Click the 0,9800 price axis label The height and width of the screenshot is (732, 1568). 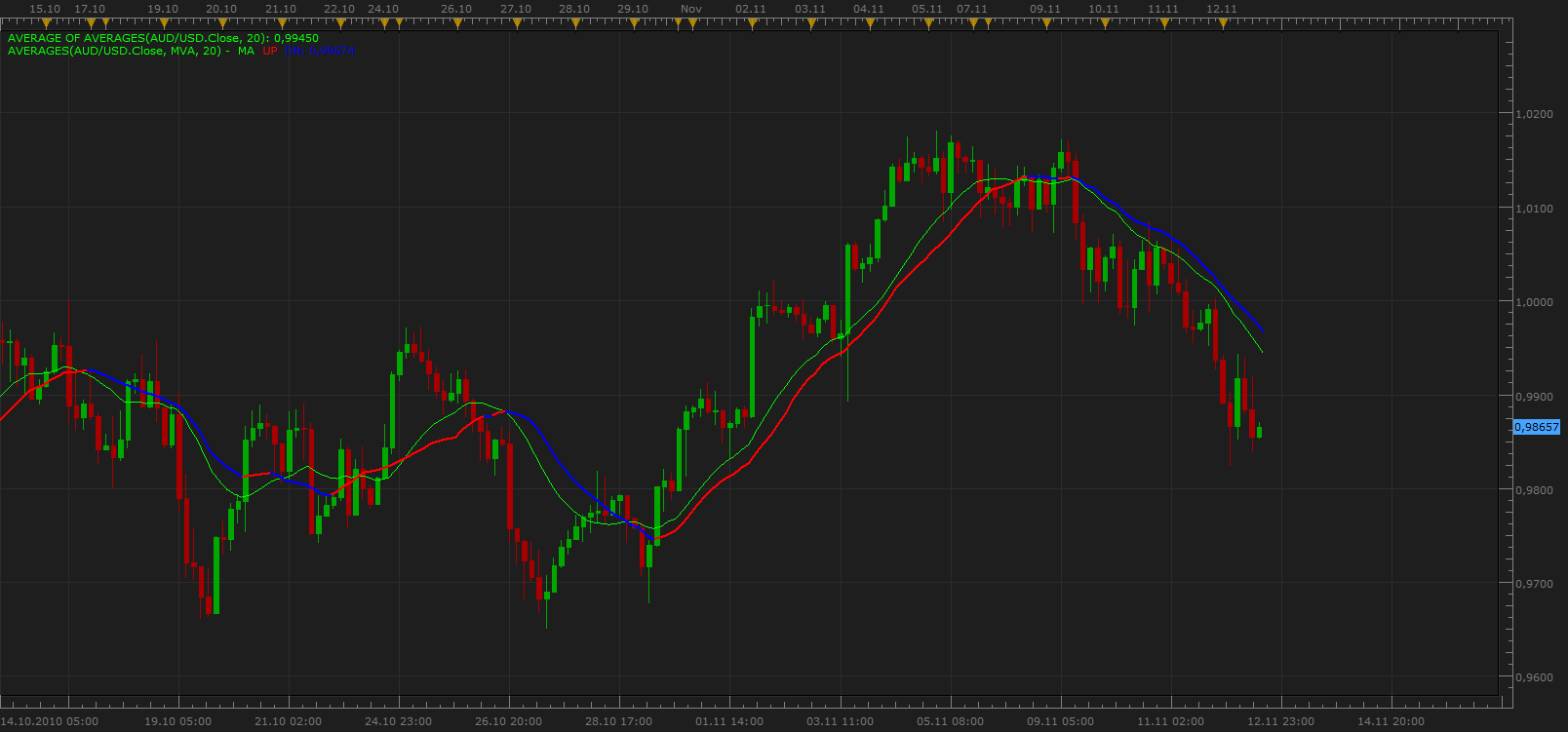(1534, 490)
